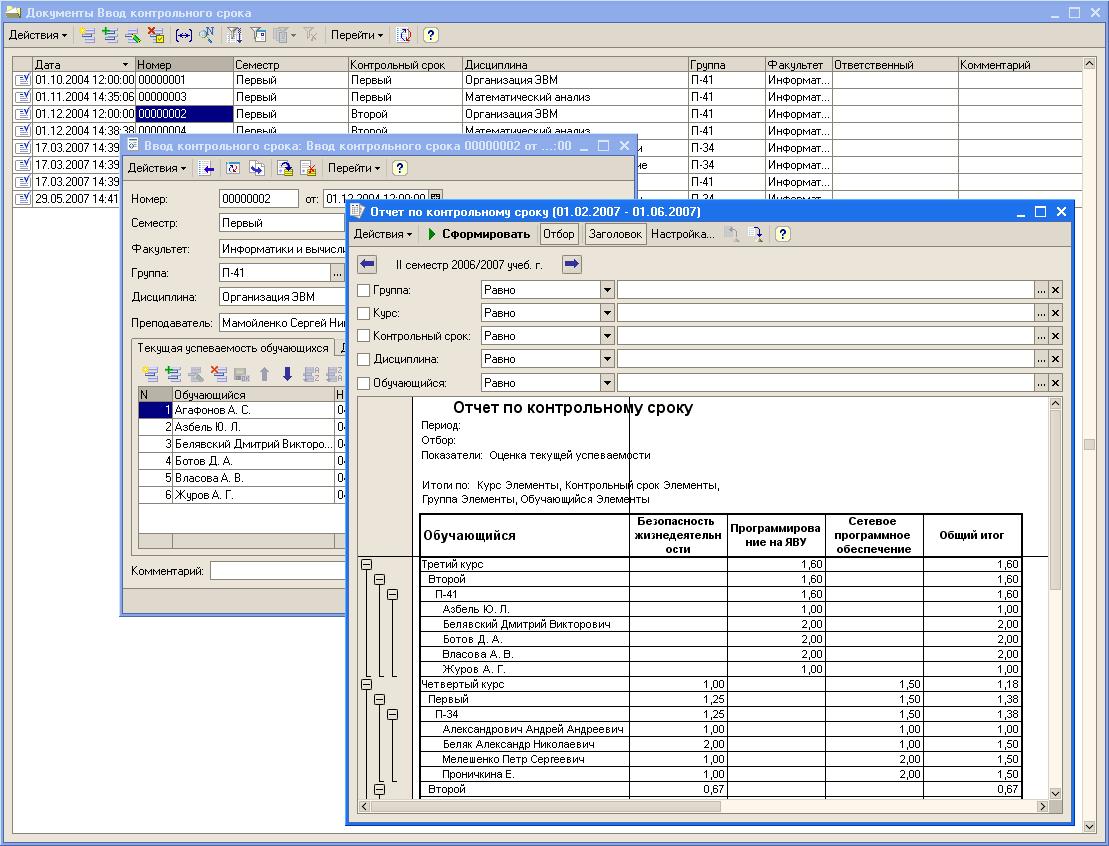
Task: Click the Reread icon in document form toolbar
Action: (x=232, y=168)
